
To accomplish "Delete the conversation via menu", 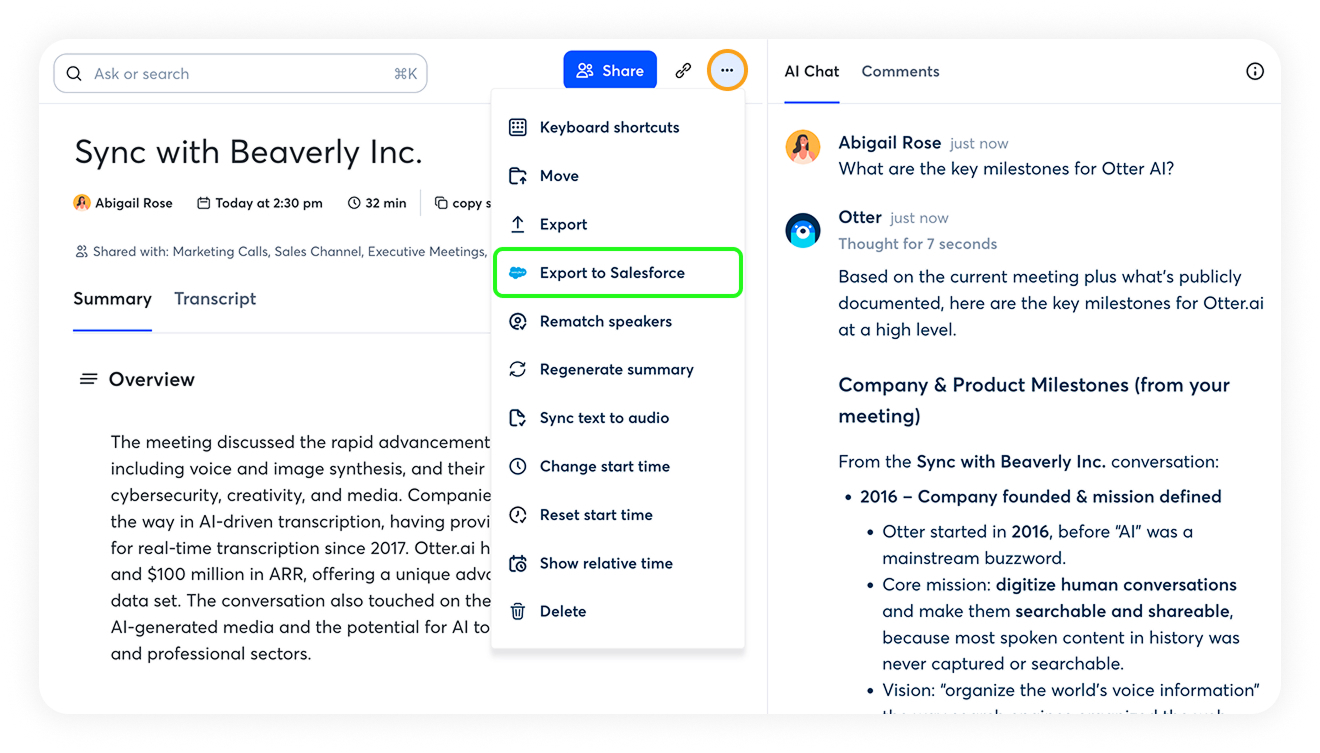I will 562,612.
